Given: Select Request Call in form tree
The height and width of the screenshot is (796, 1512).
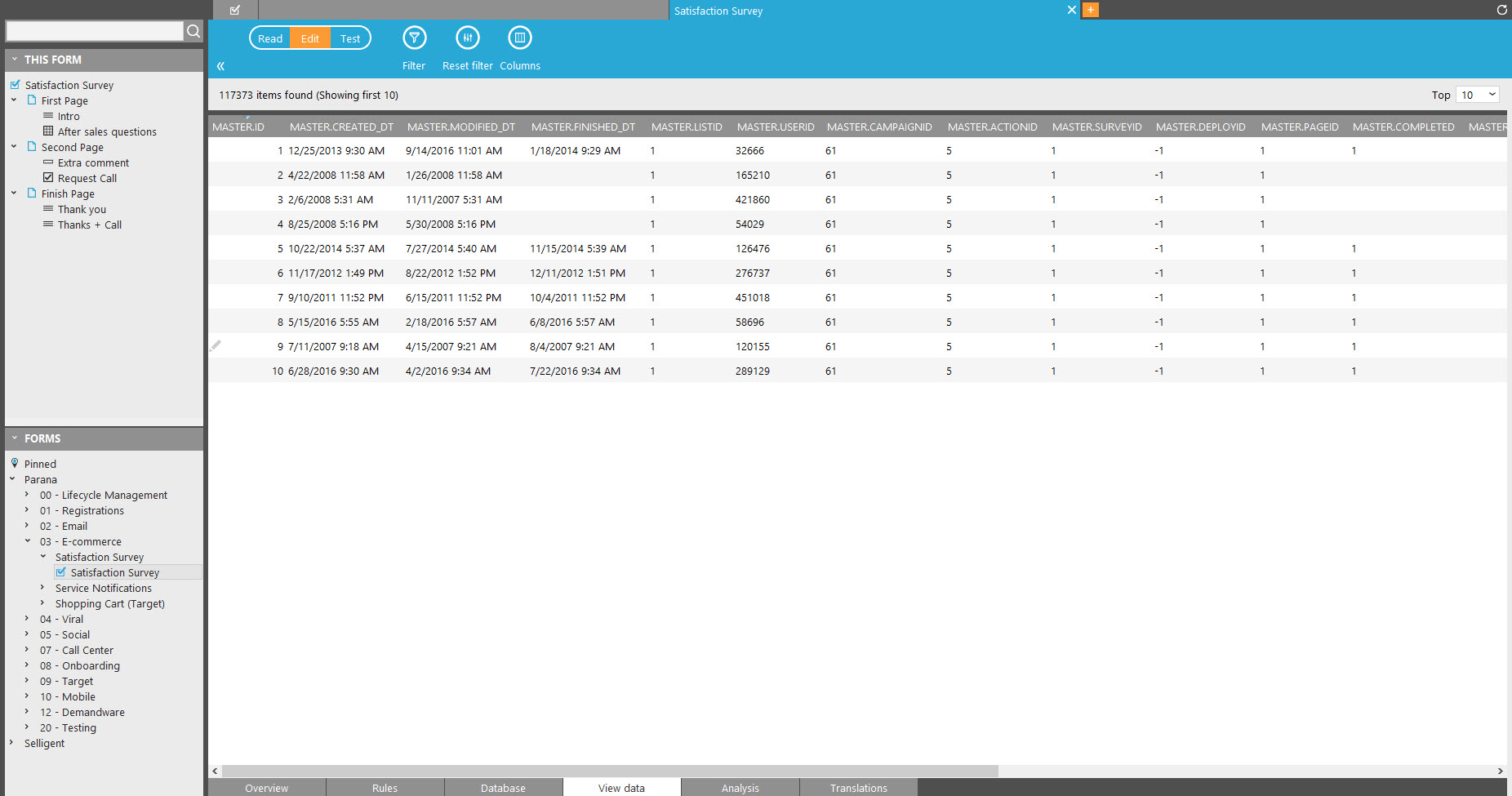Looking at the screenshot, I should point(87,178).
